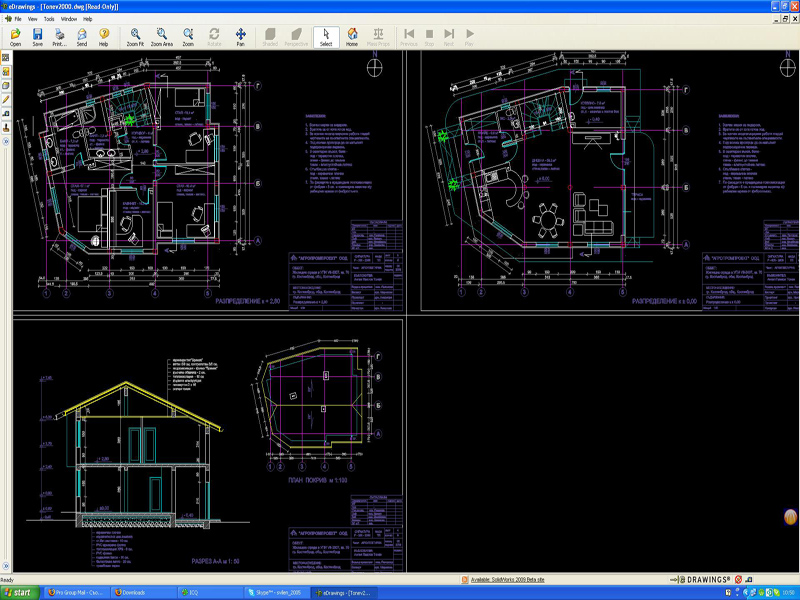800x600 pixels.
Task: Return to the Home view
Action: (352, 38)
